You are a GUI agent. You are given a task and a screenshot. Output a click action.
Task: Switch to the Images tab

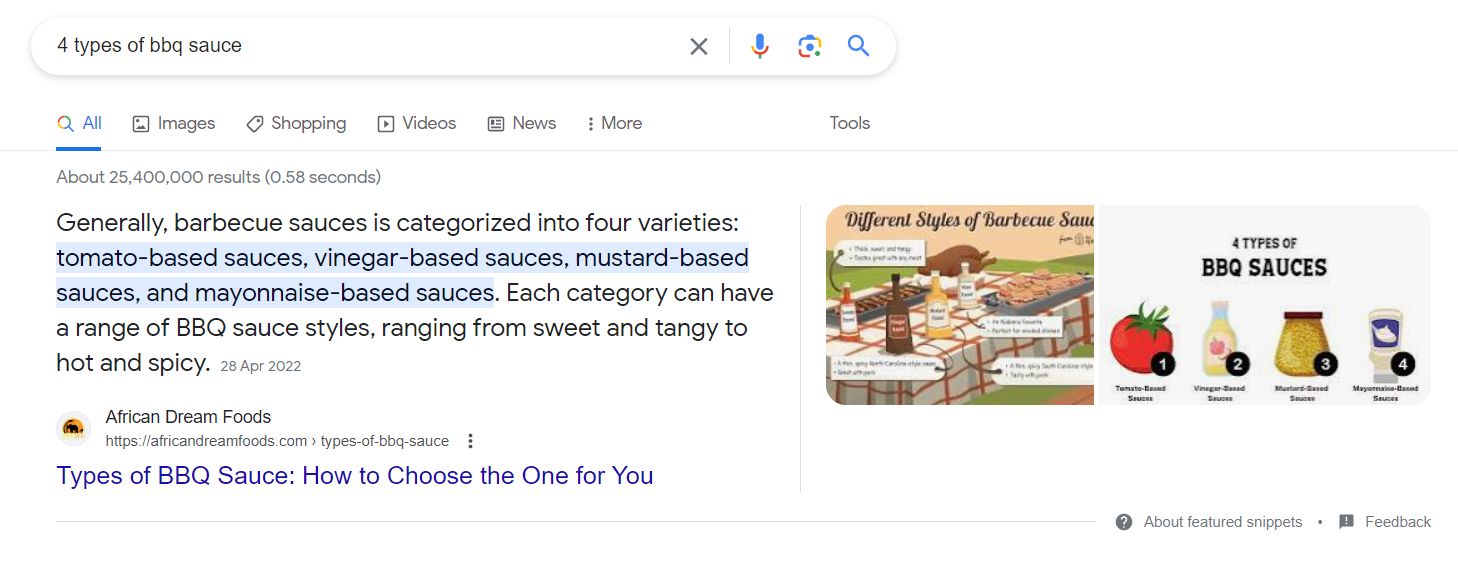coord(174,123)
